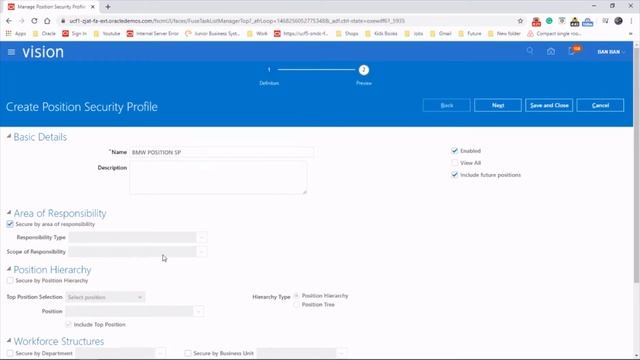Check Secure by Department checkbox
Viewport: 640px width, 360px height.
[x=10, y=353]
